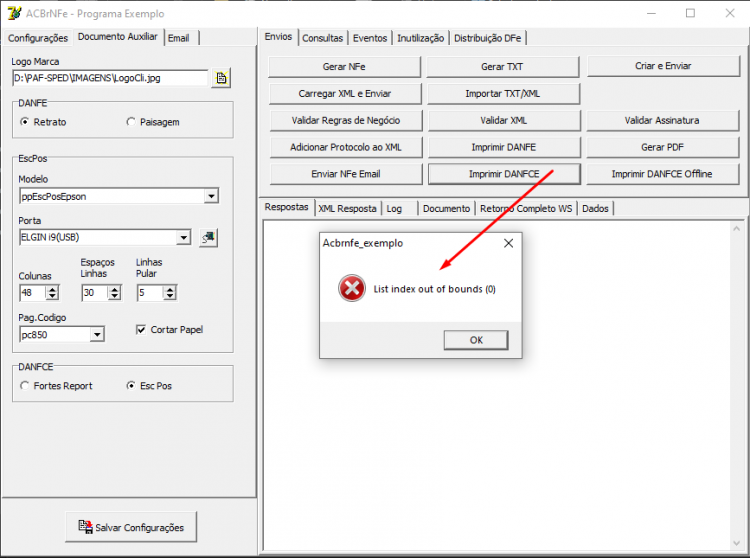Click the Linhas Pular value field

[x=150, y=293]
